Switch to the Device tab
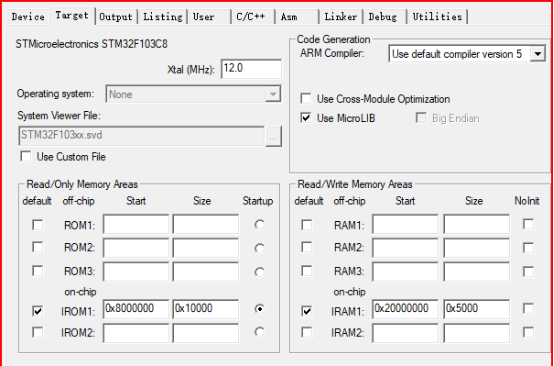 [28, 17]
